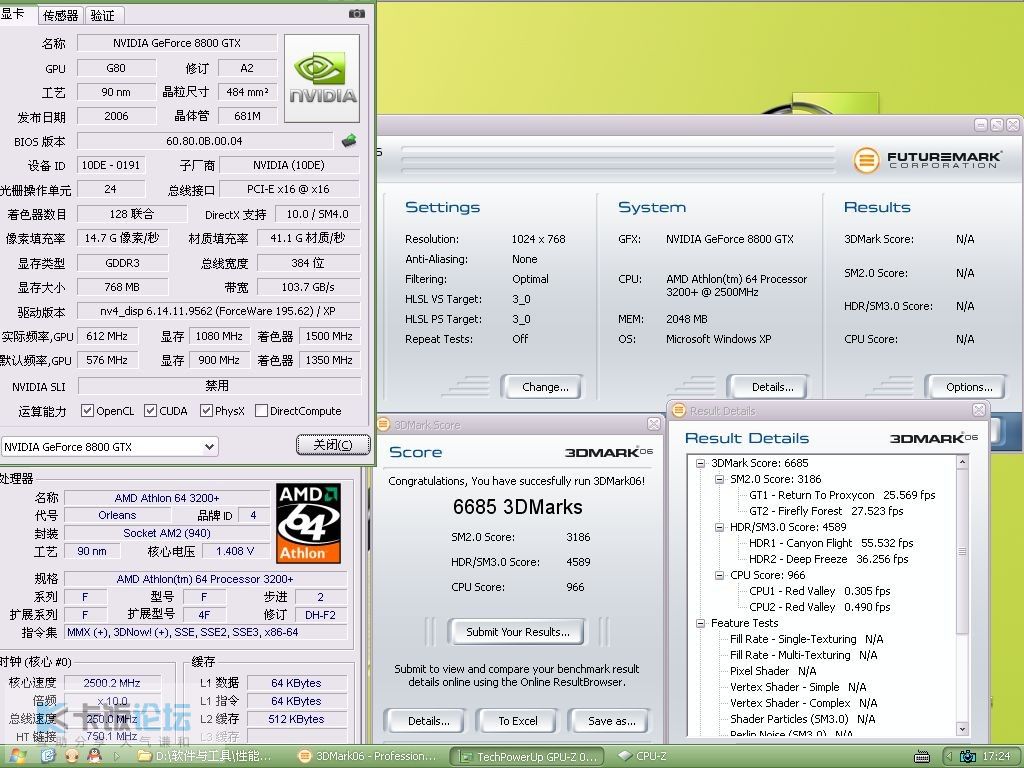
Task: Click the CPU-Z core speed value 2500.2 MHz
Action: pyautogui.click(x=112, y=682)
